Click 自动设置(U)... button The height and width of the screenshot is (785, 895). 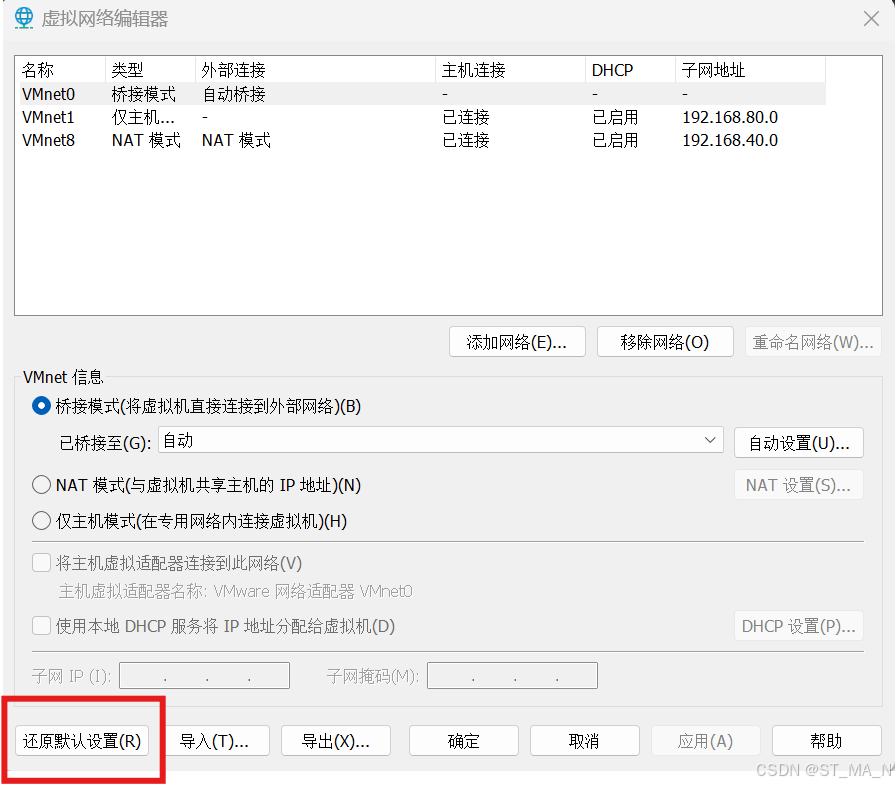point(799,443)
